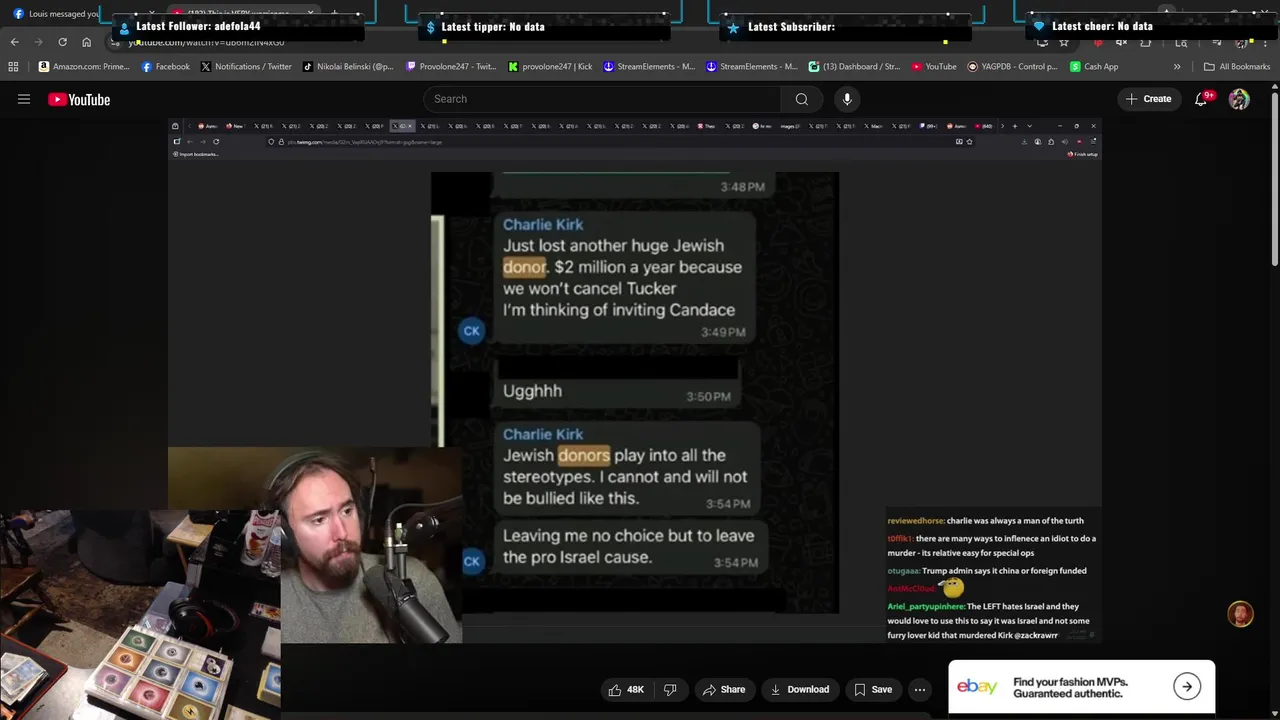
Task: Open the account avatar menu
Action: 1239,99
